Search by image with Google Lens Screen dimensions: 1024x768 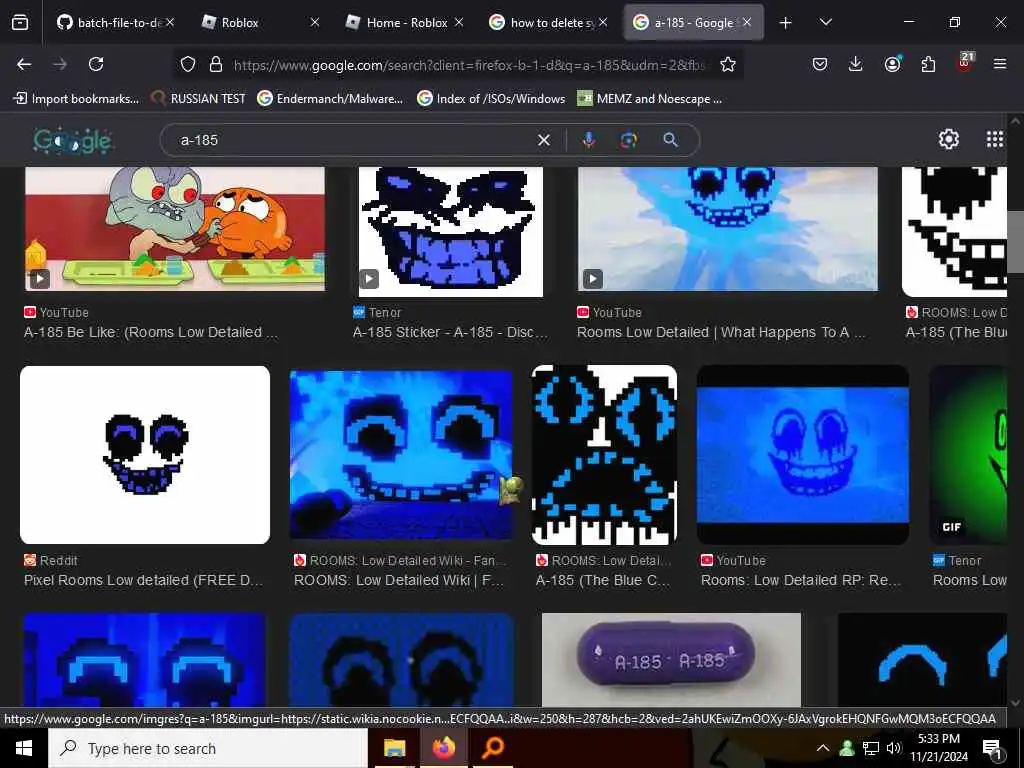pos(628,140)
